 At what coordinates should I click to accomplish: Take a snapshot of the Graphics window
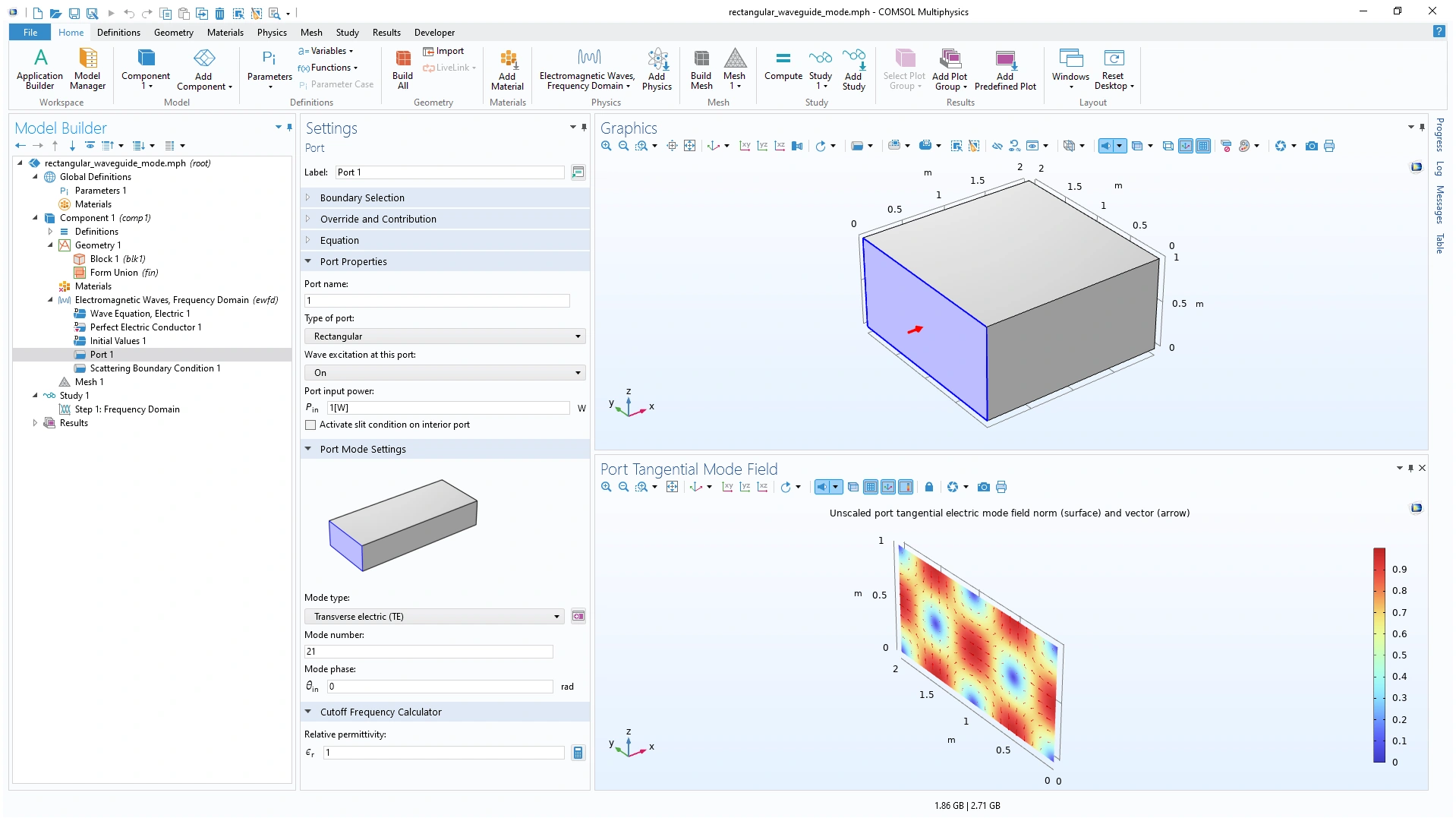[1311, 146]
